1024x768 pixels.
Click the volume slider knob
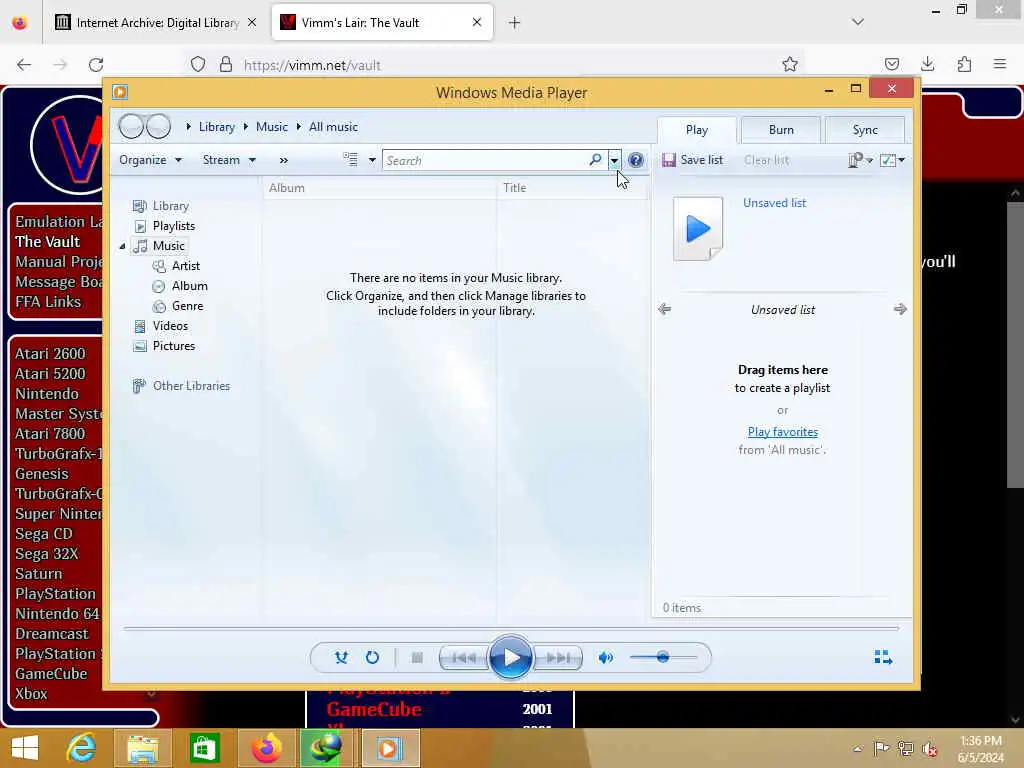coord(663,657)
